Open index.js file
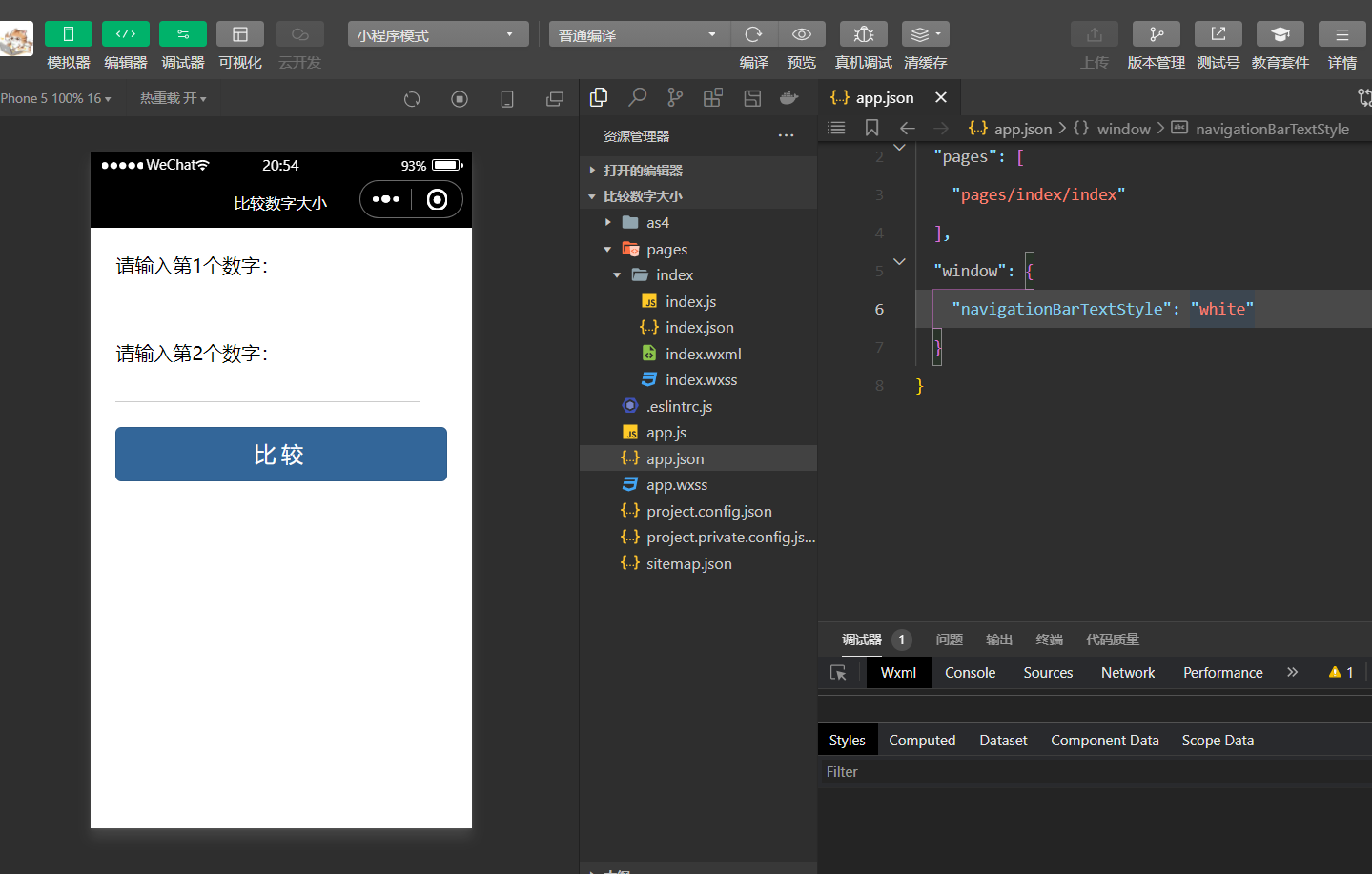Viewport: 1372px width, 874px height. (x=698, y=301)
